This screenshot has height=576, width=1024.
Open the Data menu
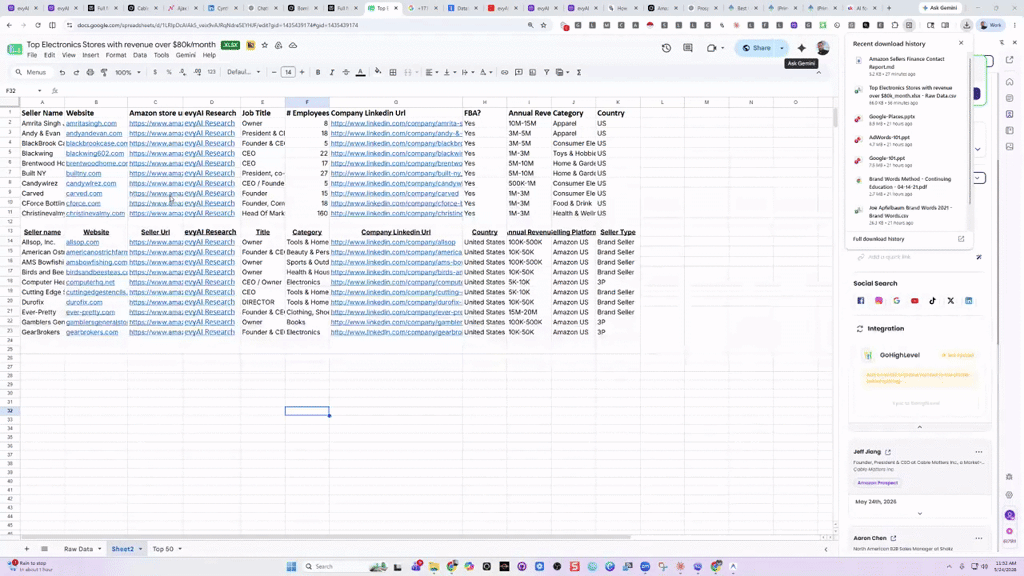pyautogui.click(x=140, y=56)
